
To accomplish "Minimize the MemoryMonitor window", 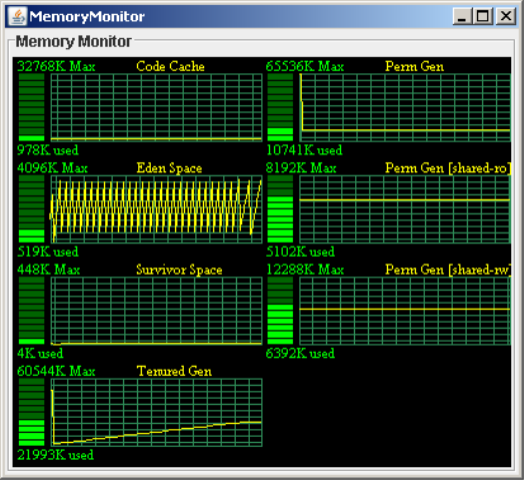I will click(x=462, y=16).
